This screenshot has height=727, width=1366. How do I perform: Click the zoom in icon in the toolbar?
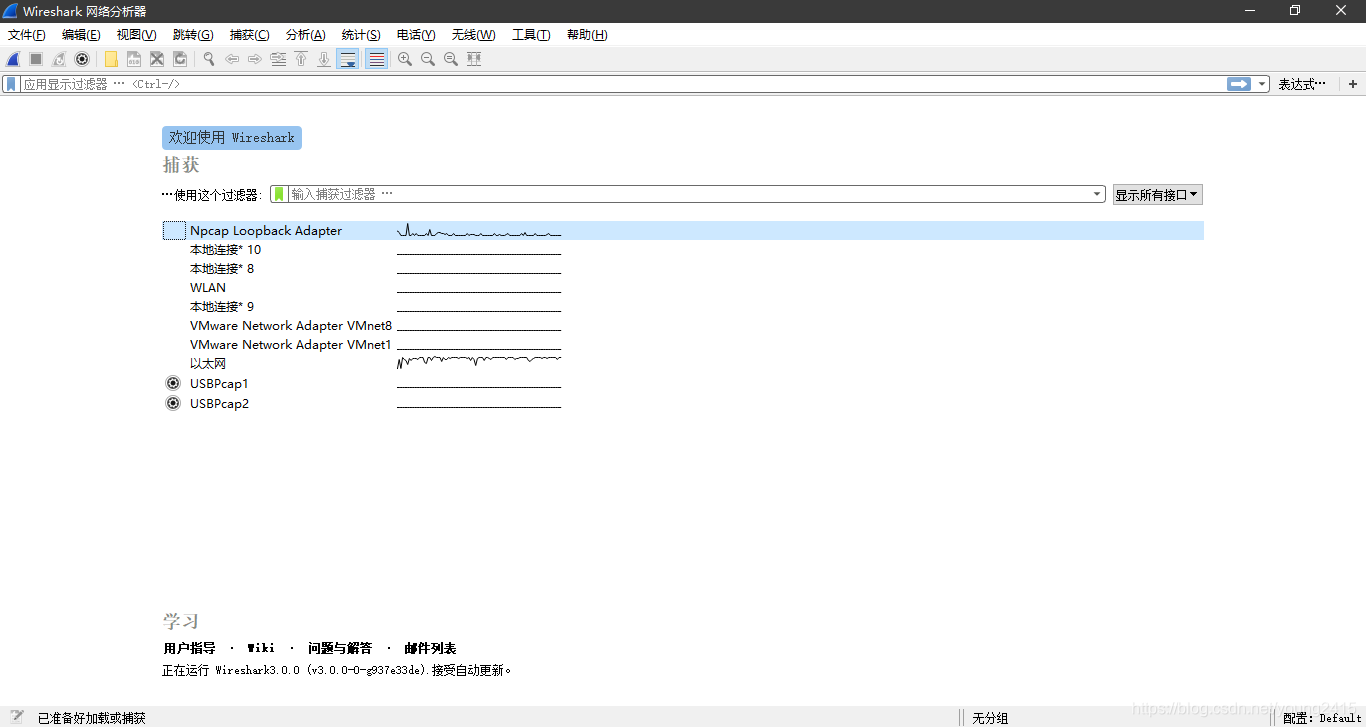coord(405,59)
